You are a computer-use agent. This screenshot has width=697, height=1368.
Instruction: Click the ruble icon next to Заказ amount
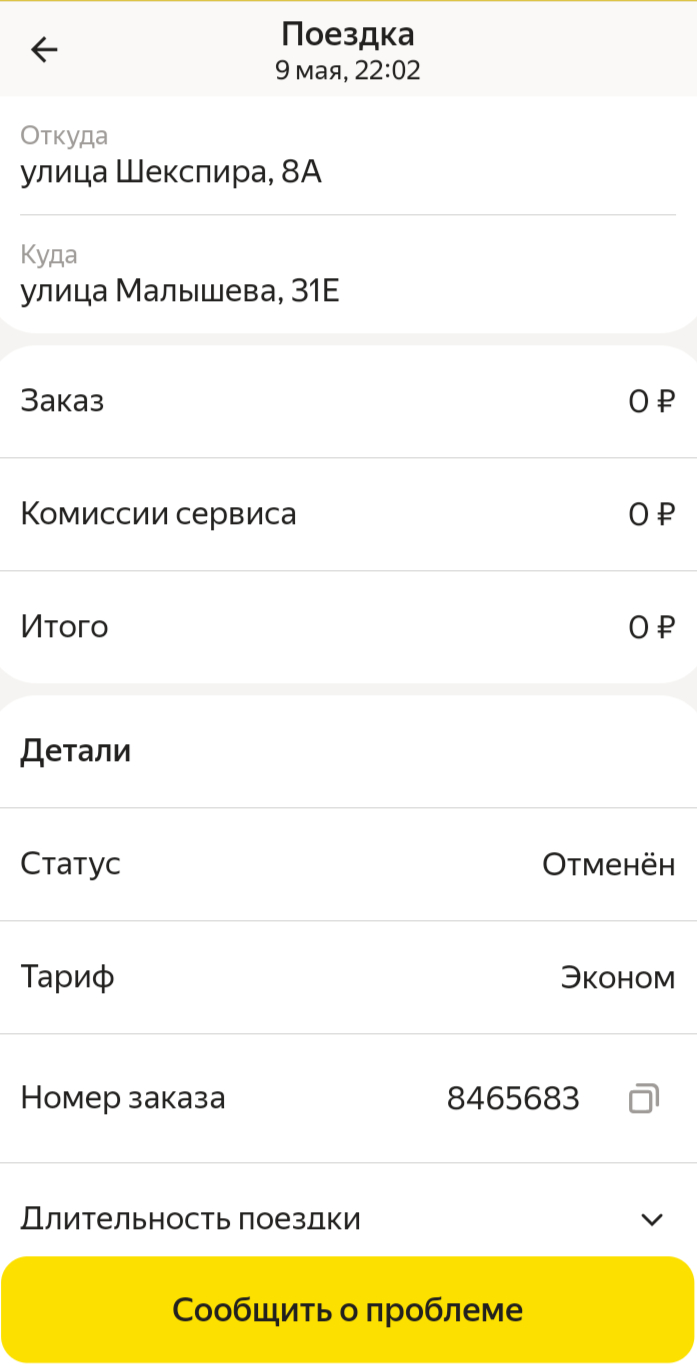(665, 399)
